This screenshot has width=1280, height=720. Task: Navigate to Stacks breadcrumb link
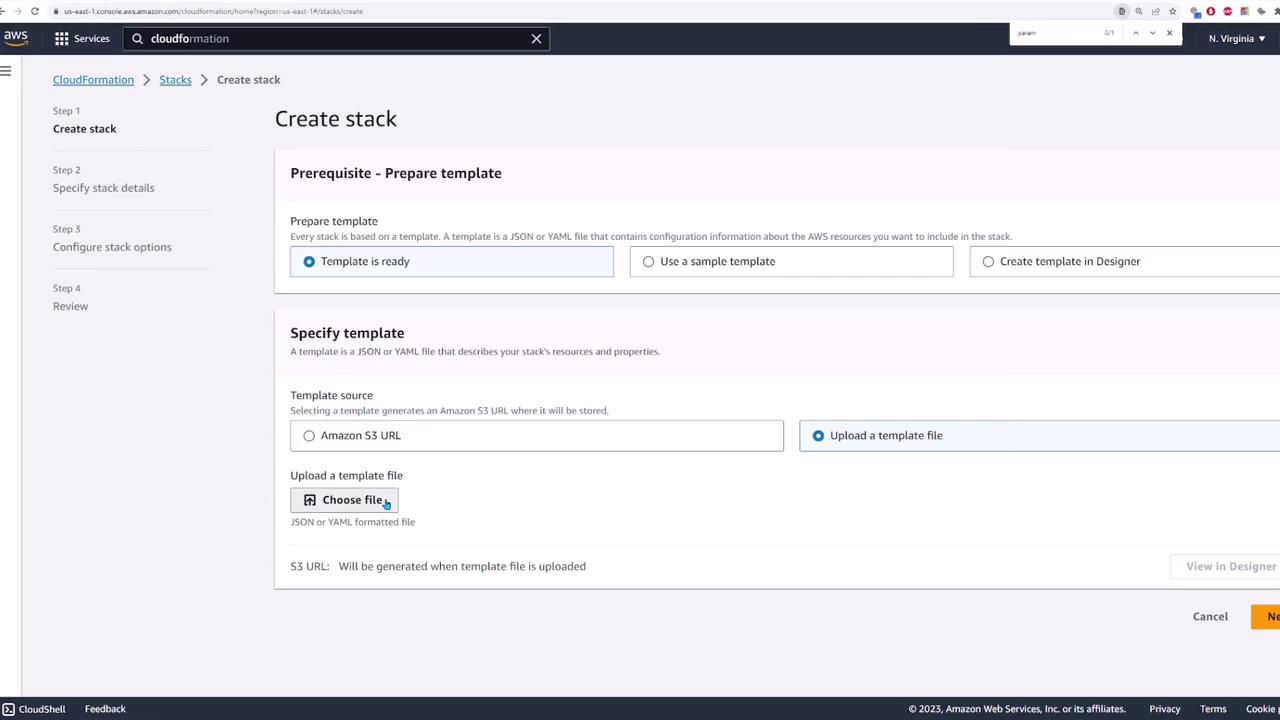[175, 80]
